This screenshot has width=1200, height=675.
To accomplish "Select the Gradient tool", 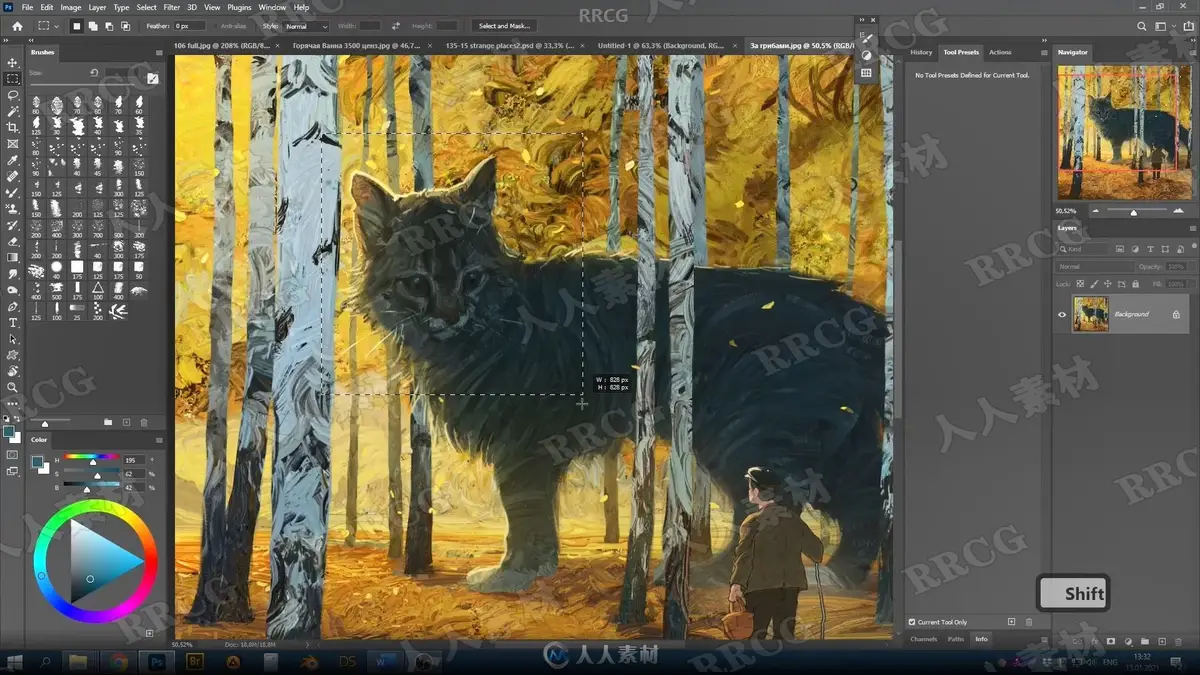I will 13,257.
